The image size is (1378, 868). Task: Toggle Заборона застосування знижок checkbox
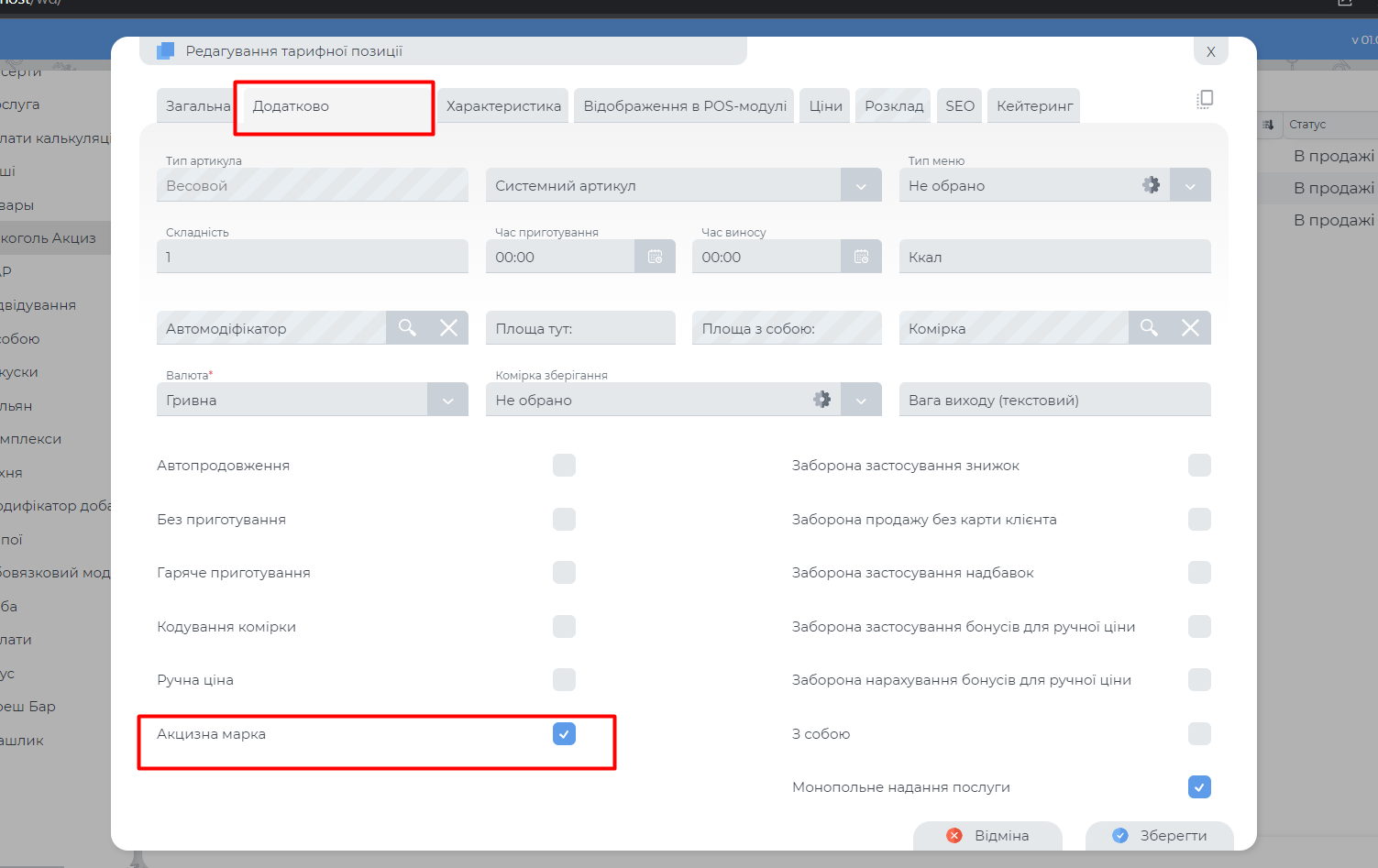coord(1198,466)
